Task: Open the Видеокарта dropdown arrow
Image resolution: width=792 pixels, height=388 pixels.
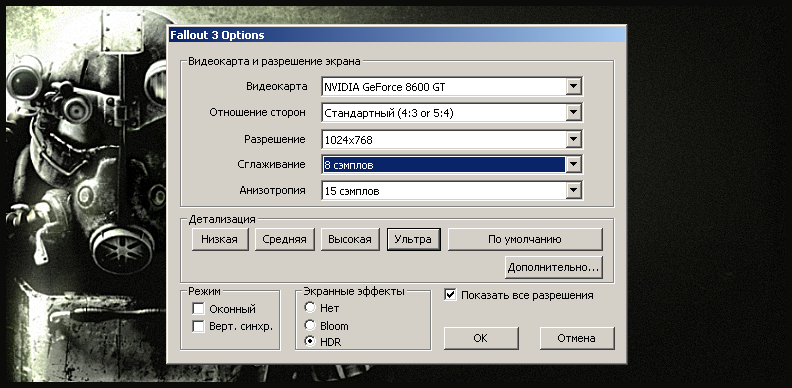Action: click(573, 86)
